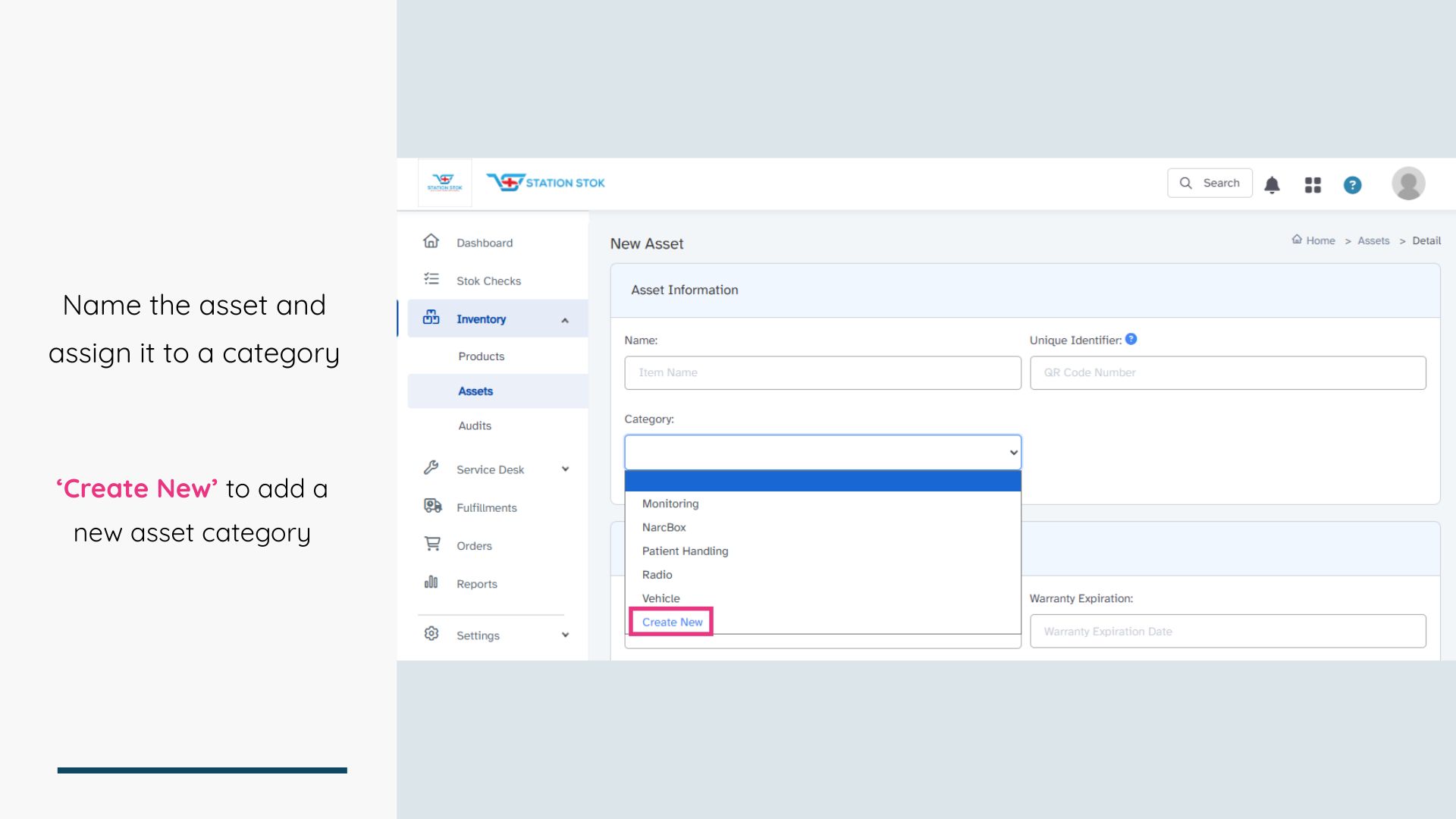Image resolution: width=1456 pixels, height=819 pixels.
Task: Click the Orders cart icon
Action: pos(432,544)
